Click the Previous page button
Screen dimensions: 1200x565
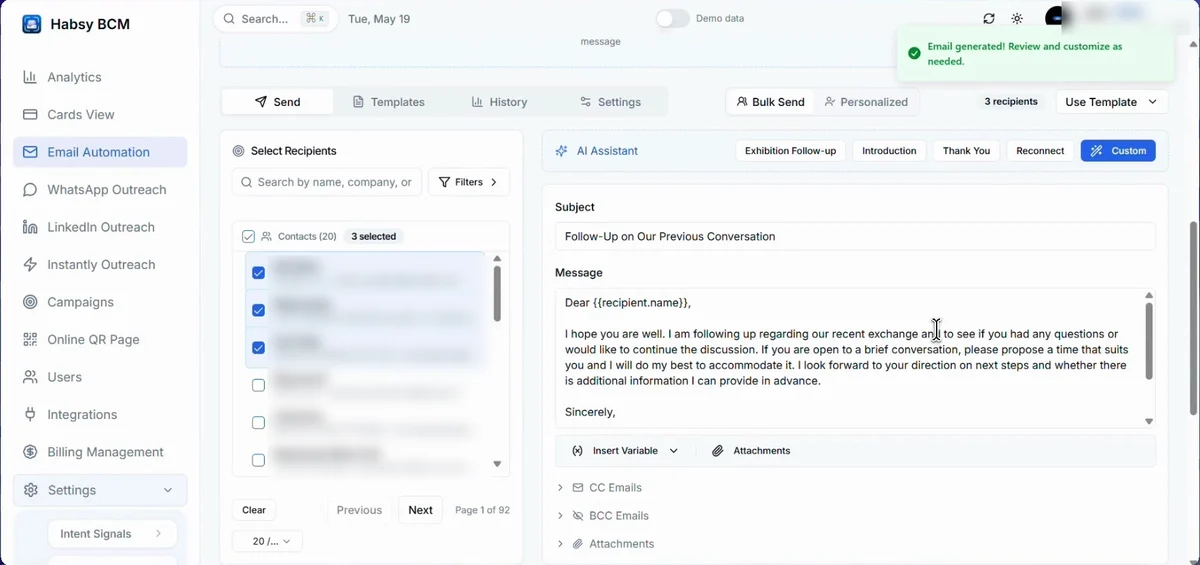(359, 510)
